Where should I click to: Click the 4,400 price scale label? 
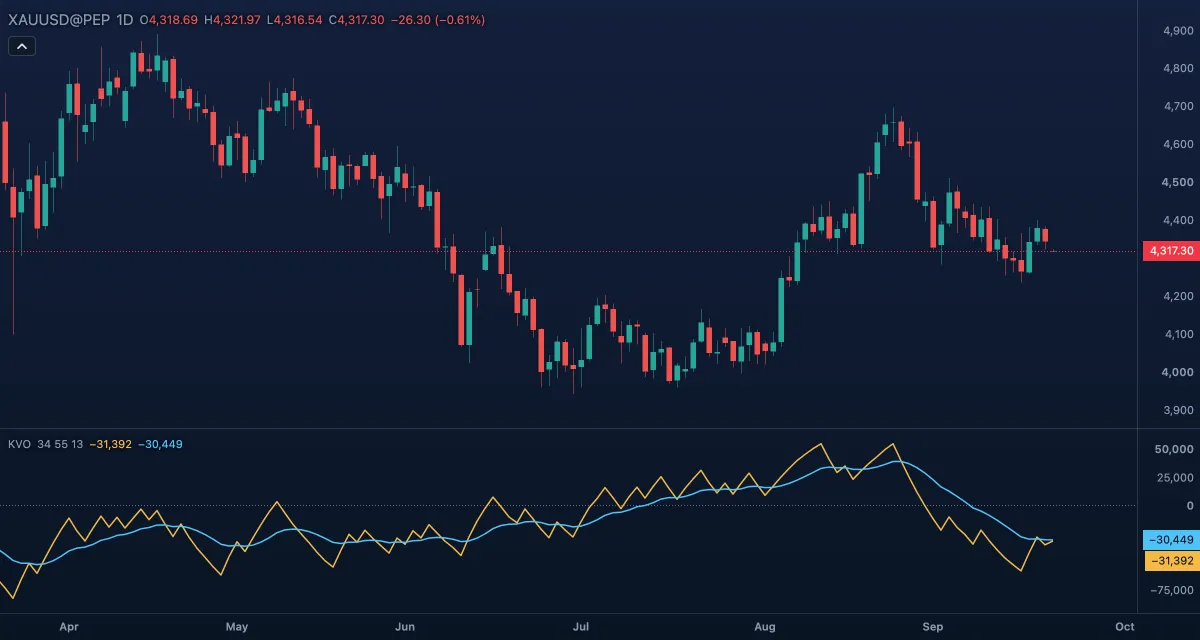click(x=1178, y=221)
